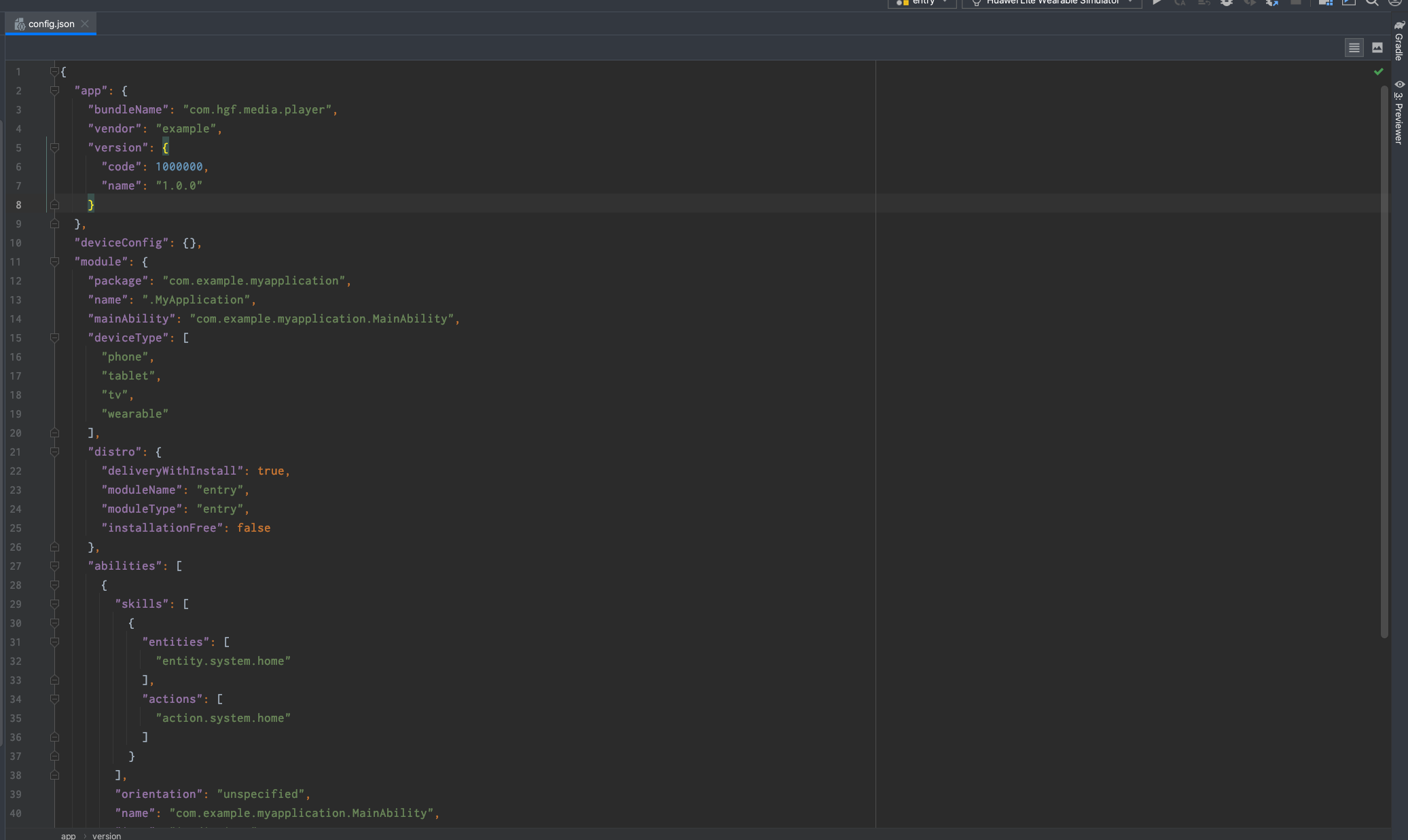Open the search magnifier icon
The height and width of the screenshot is (840, 1408).
[x=1372, y=3]
